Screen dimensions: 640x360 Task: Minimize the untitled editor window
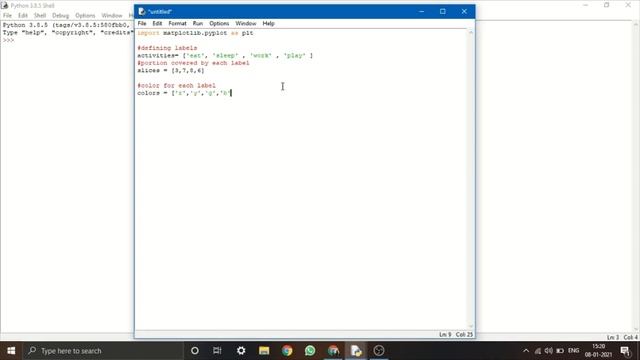(x=422, y=11)
